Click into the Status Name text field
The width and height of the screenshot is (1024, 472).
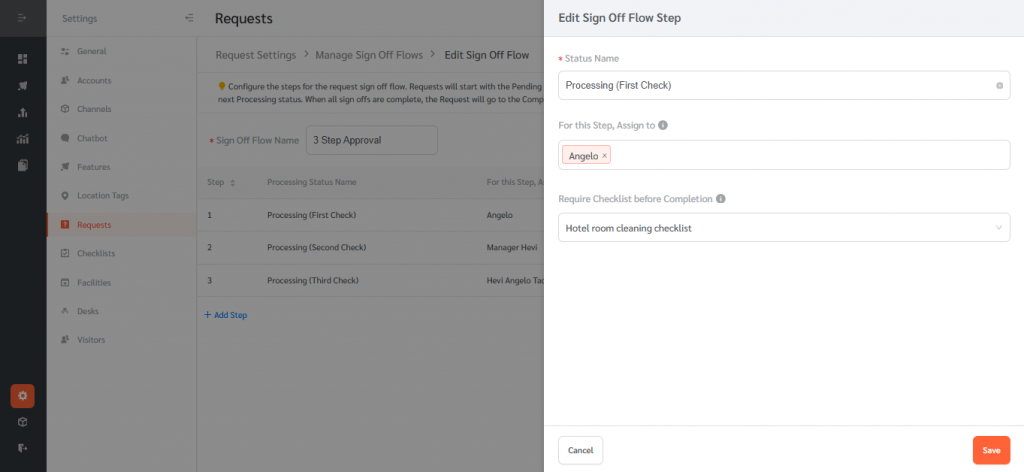click(x=775, y=85)
